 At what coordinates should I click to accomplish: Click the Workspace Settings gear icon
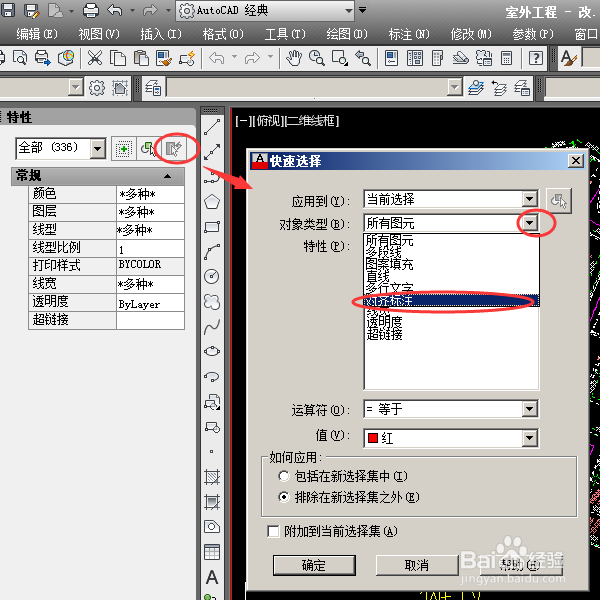[97, 88]
